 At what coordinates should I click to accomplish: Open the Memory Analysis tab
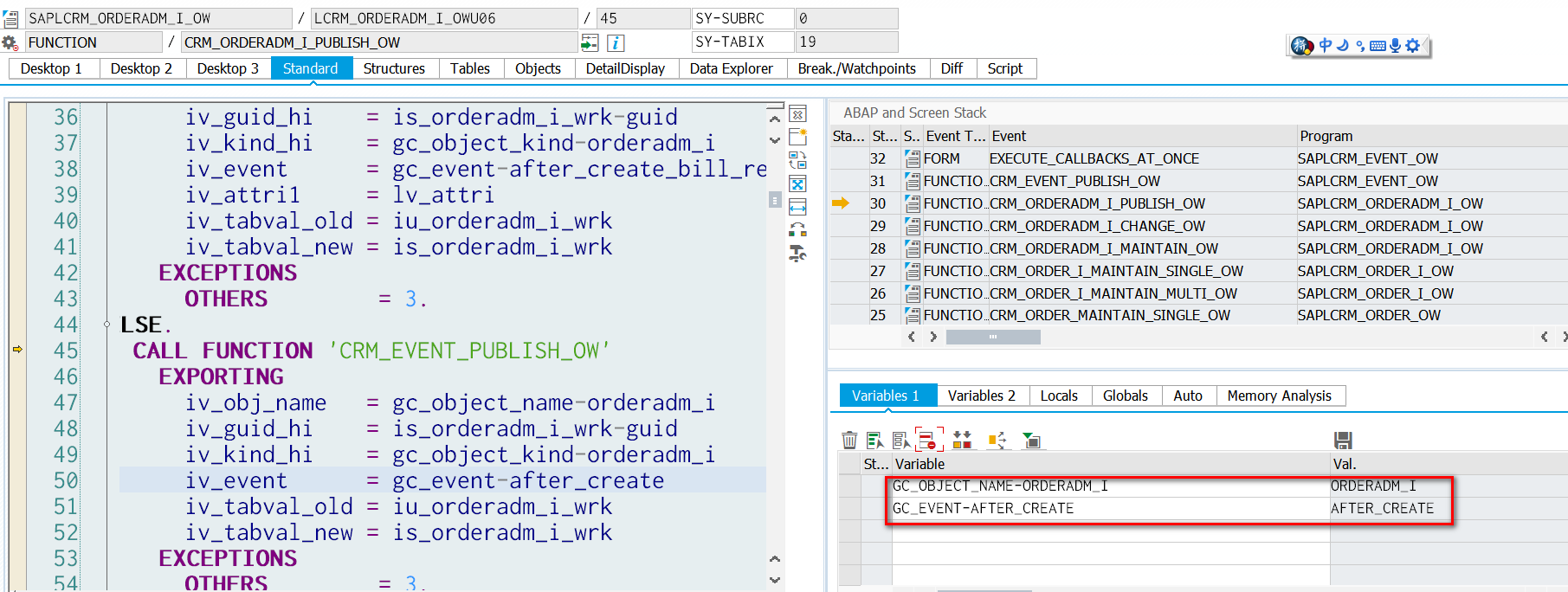pos(1280,396)
